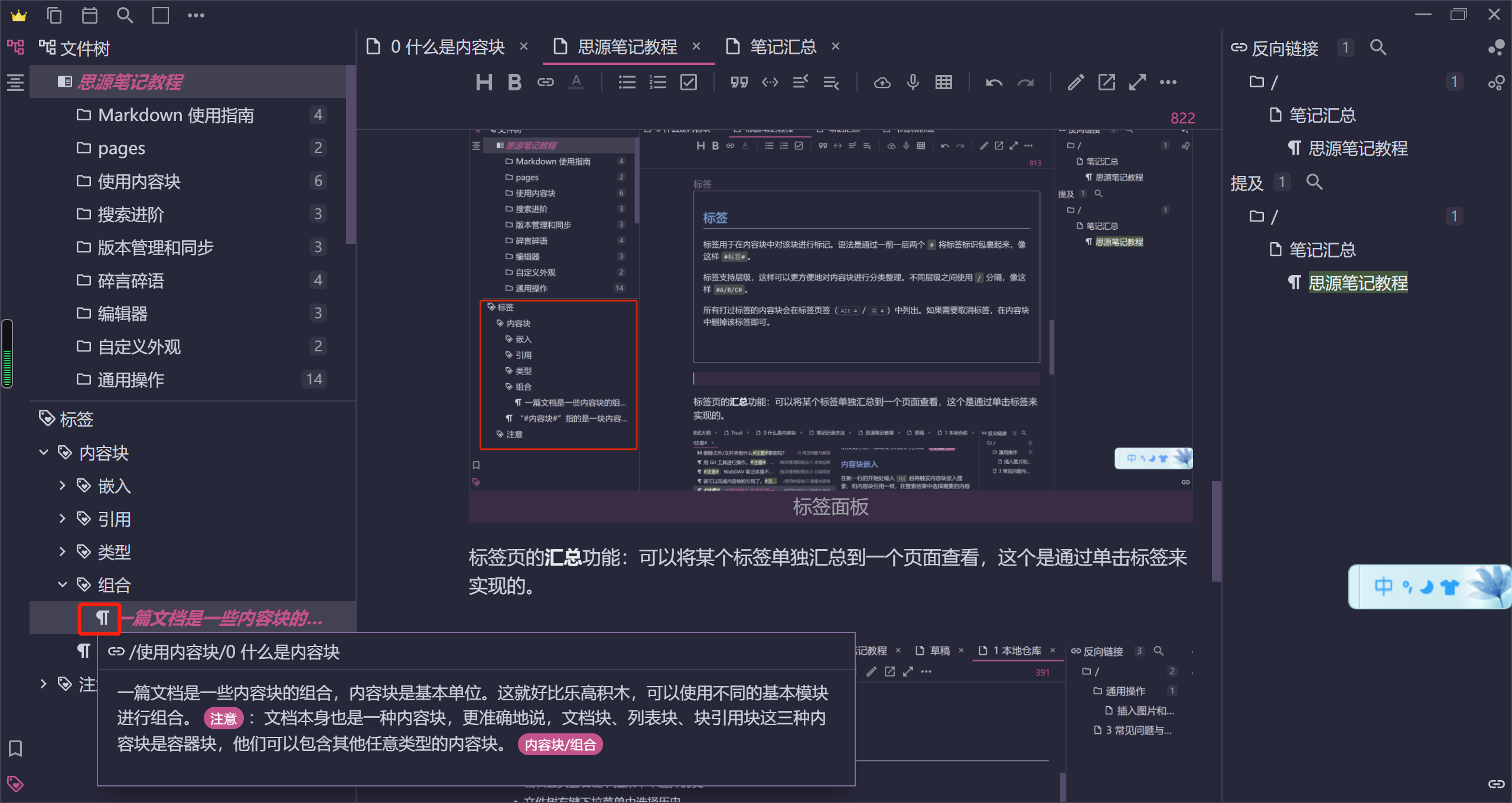Click the microphone recording icon

click(x=913, y=83)
